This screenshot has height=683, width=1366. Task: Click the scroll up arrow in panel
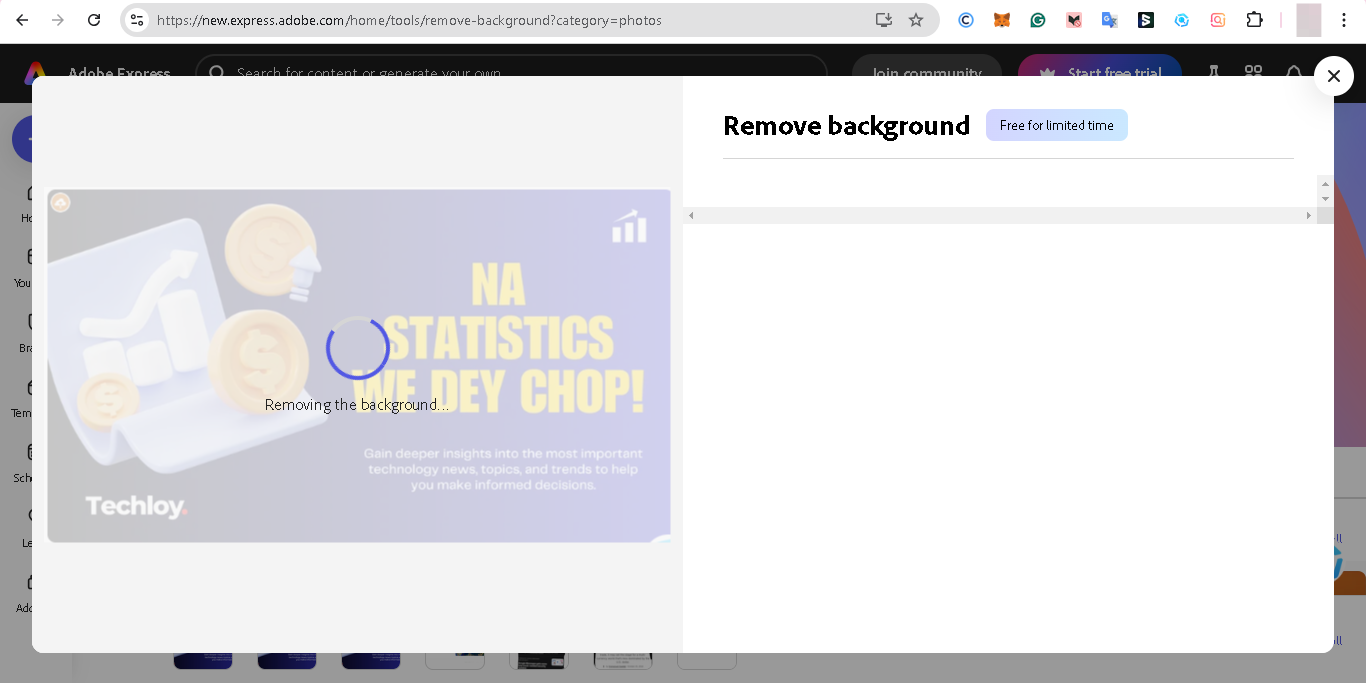click(1325, 184)
